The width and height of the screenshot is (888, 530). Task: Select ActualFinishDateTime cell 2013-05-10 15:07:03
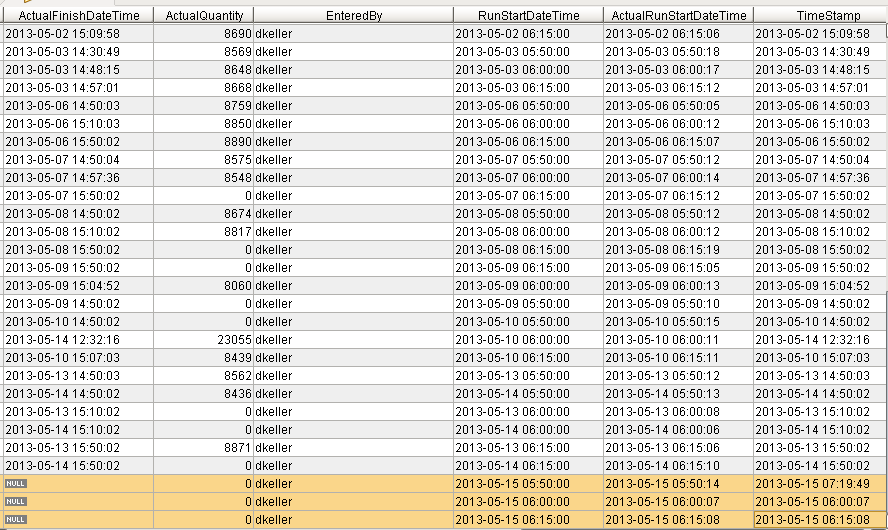[78, 357]
